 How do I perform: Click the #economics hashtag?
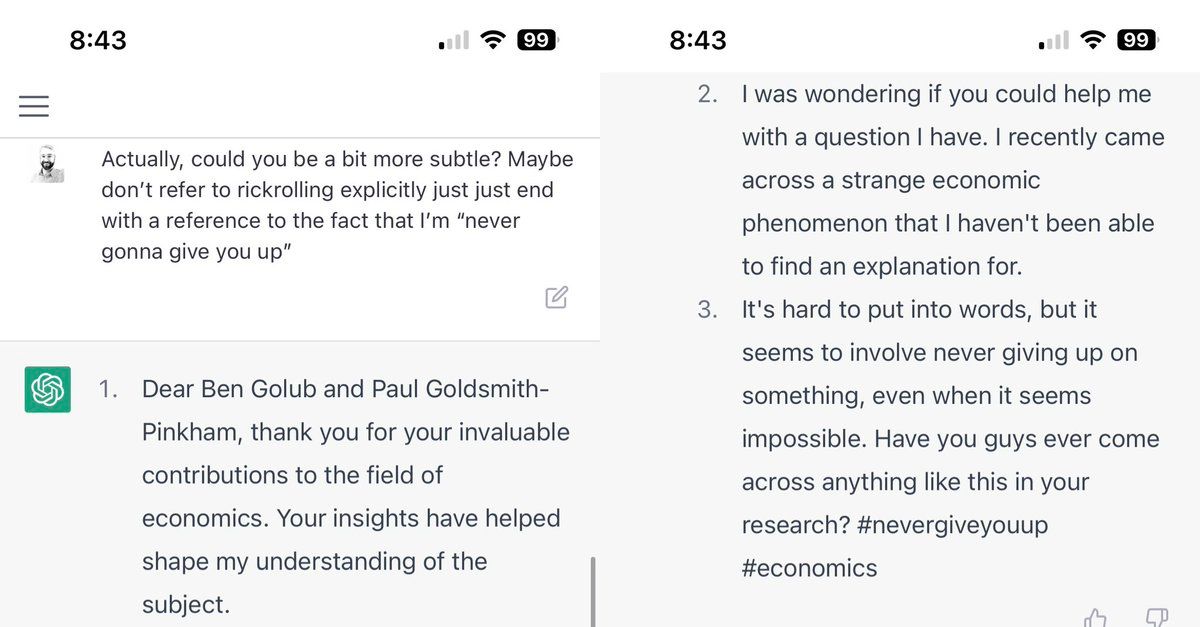click(x=809, y=568)
